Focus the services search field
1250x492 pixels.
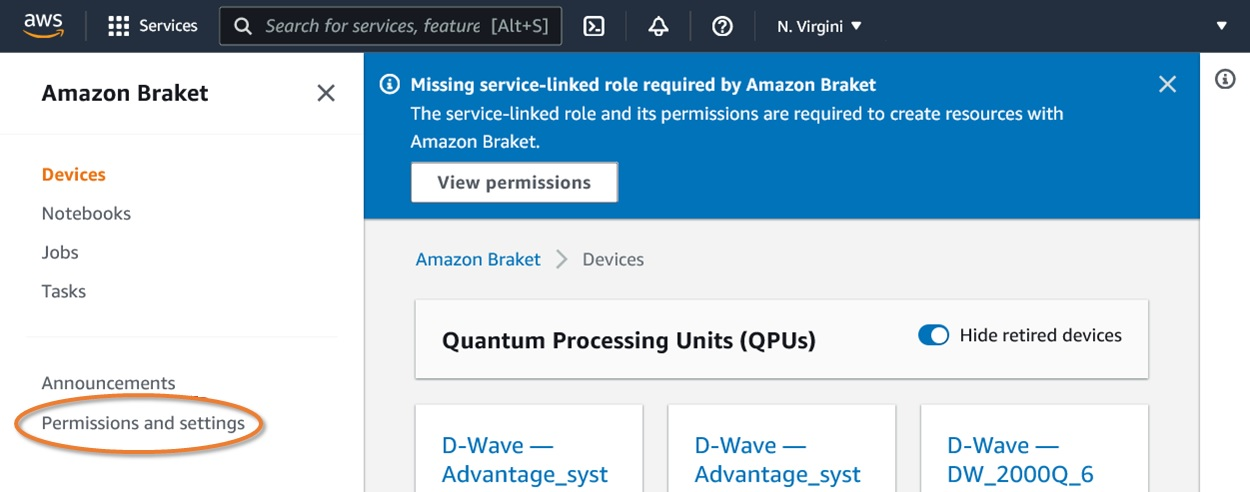[x=372, y=27]
